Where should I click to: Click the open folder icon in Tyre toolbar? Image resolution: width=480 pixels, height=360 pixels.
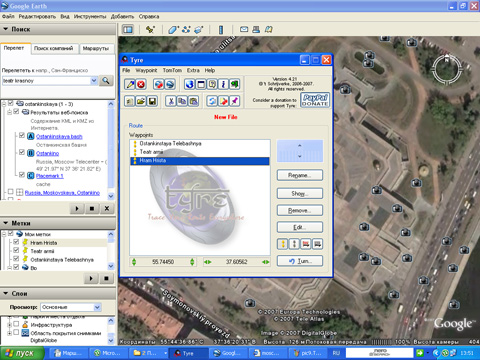(141, 101)
